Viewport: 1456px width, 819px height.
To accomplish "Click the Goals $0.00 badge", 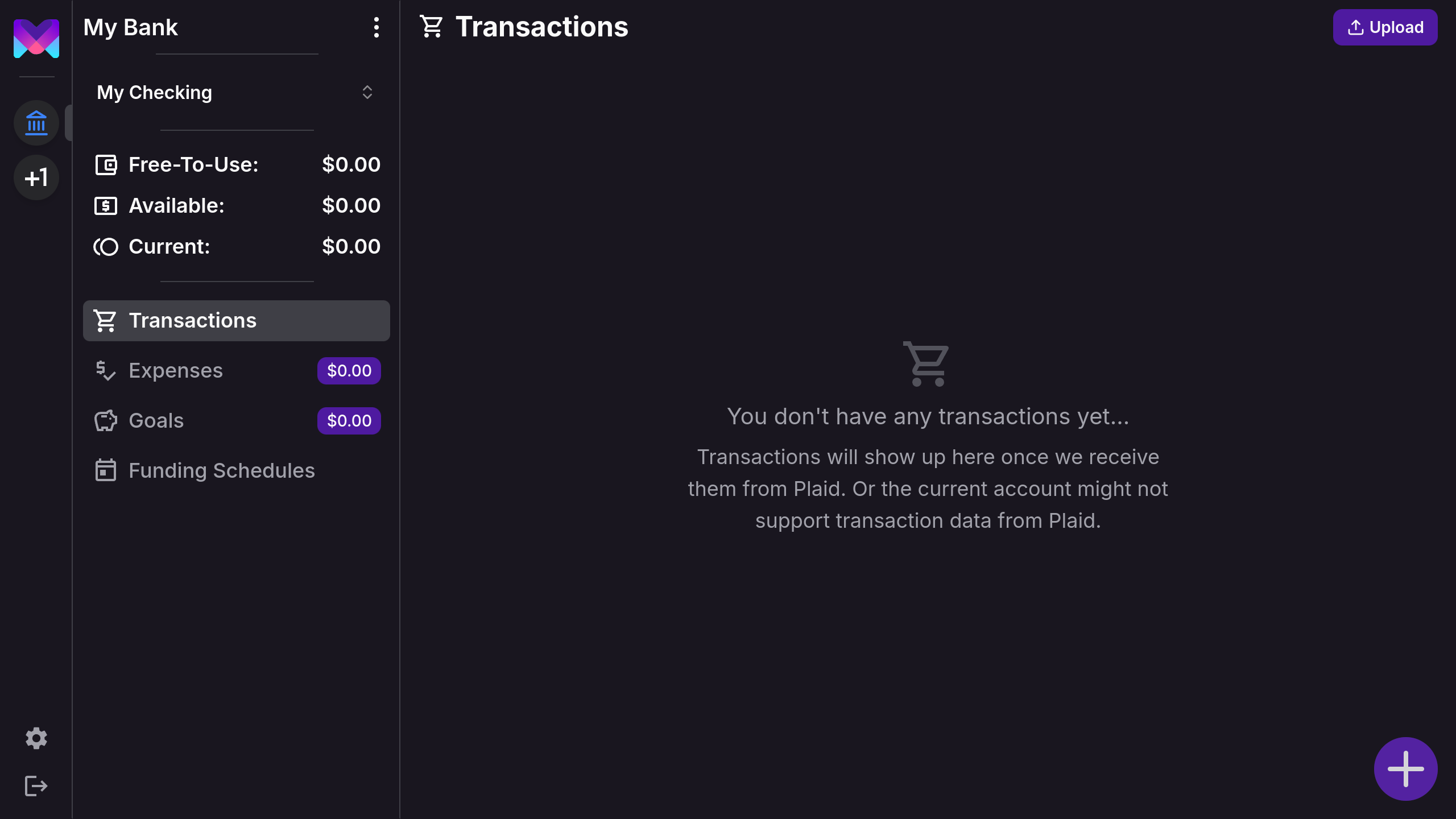I will (x=349, y=421).
